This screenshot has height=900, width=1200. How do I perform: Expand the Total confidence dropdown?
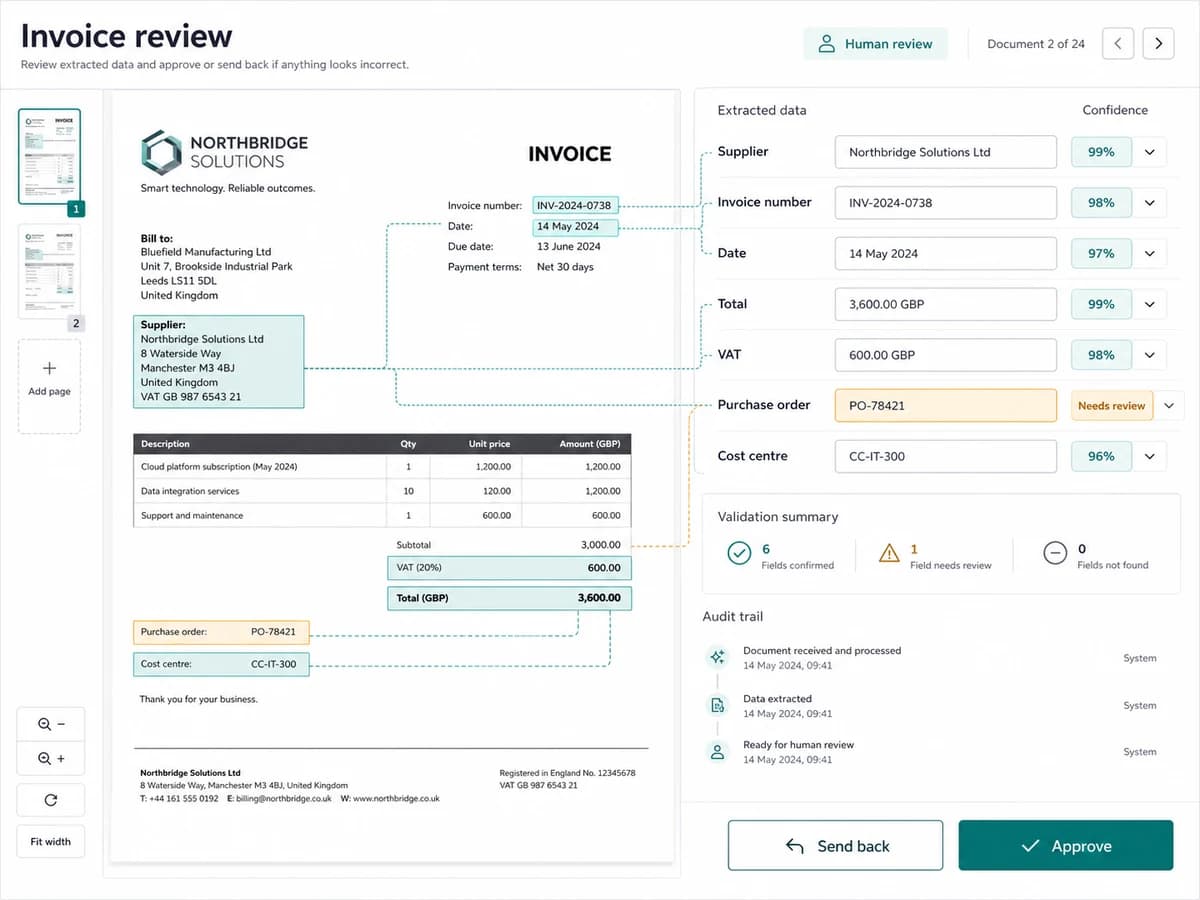click(1150, 304)
